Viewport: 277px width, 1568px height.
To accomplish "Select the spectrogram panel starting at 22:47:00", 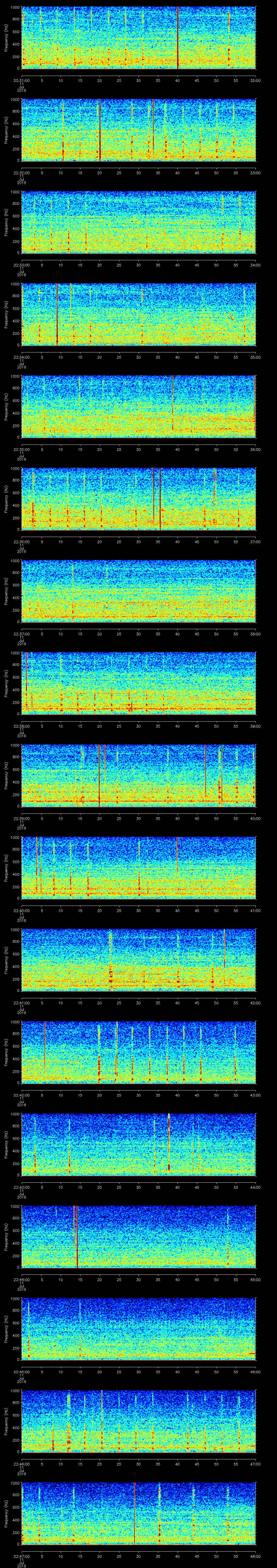I will pos(139,1513).
